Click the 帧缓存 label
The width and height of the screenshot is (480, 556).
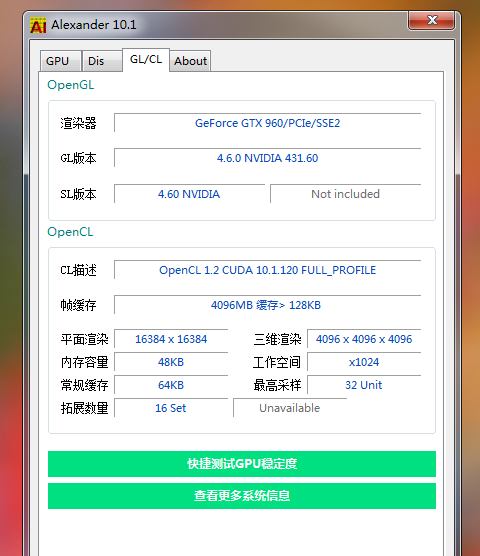coord(78,305)
